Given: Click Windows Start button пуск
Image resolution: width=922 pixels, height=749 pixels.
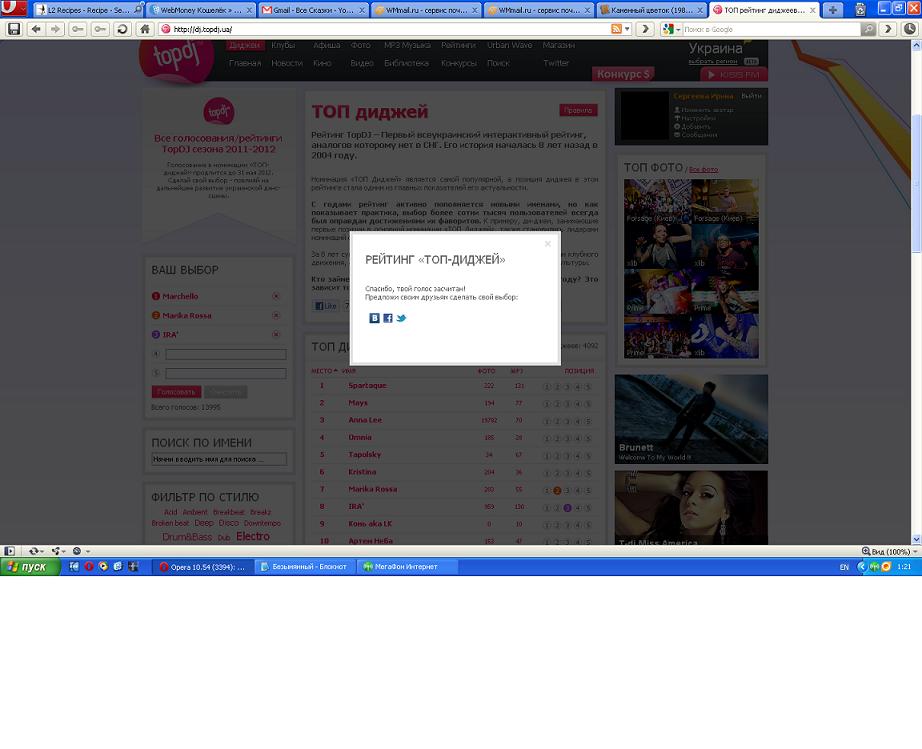Looking at the screenshot, I should (x=30, y=567).
